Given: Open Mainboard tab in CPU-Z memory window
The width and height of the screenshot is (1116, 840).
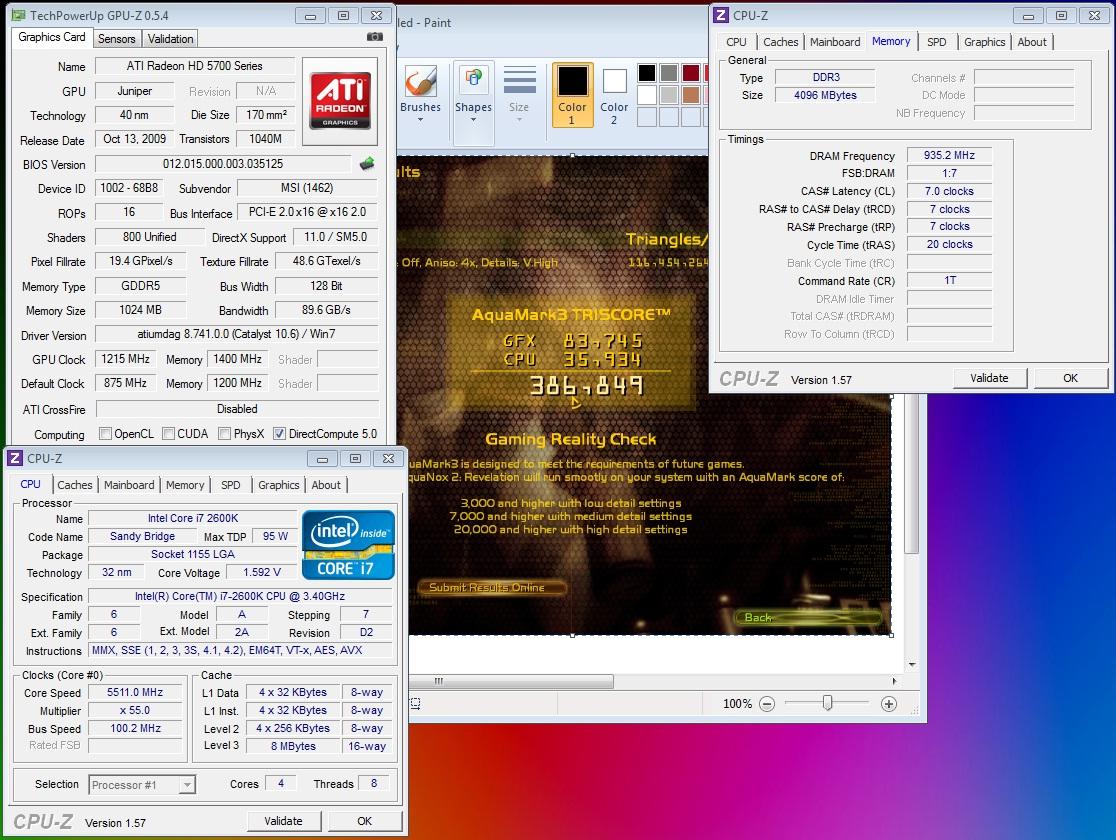Looking at the screenshot, I should (835, 42).
